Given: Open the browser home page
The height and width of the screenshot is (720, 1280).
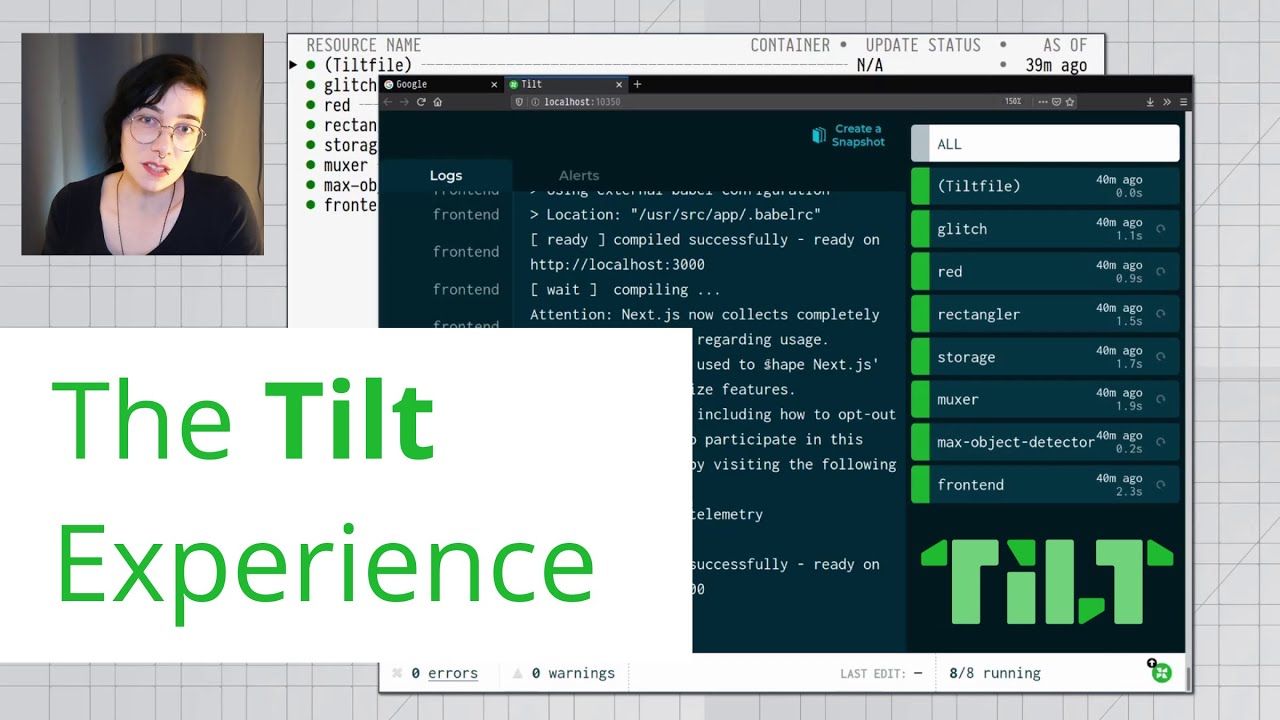Looking at the screenshot, I should pyautogui.click(x=437, y=102).
